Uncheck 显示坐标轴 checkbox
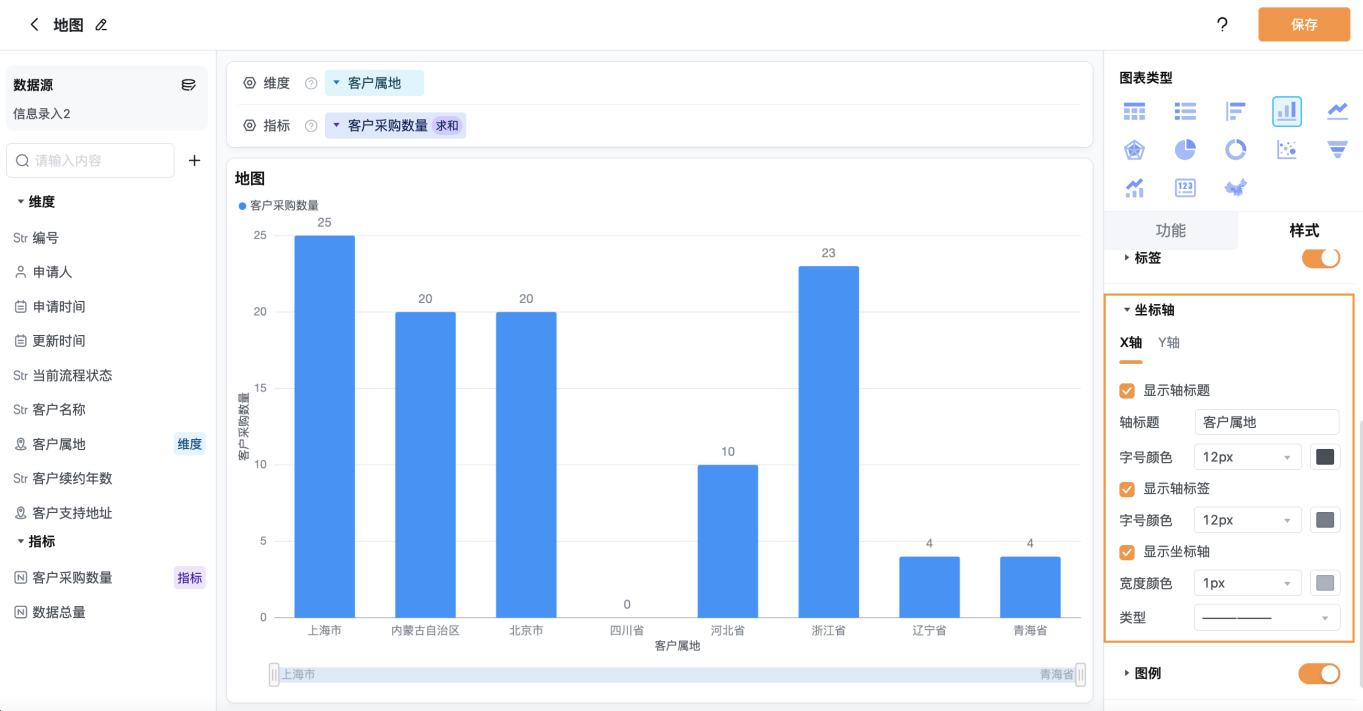Image resolution: width=1363 pixels, height=711 pixels. pos(1127,552)
